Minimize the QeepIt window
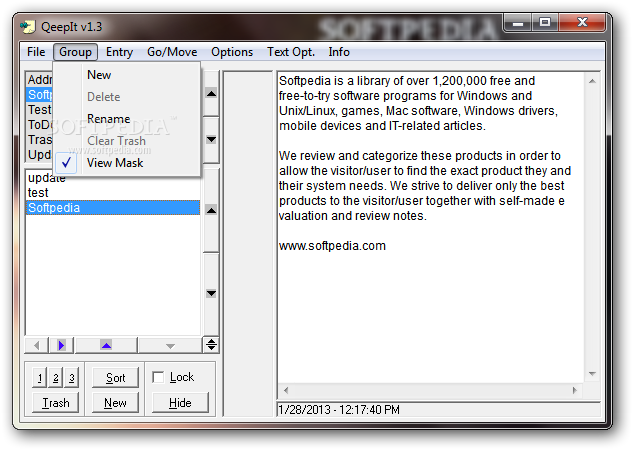633x450 pixels. [518, 23]
